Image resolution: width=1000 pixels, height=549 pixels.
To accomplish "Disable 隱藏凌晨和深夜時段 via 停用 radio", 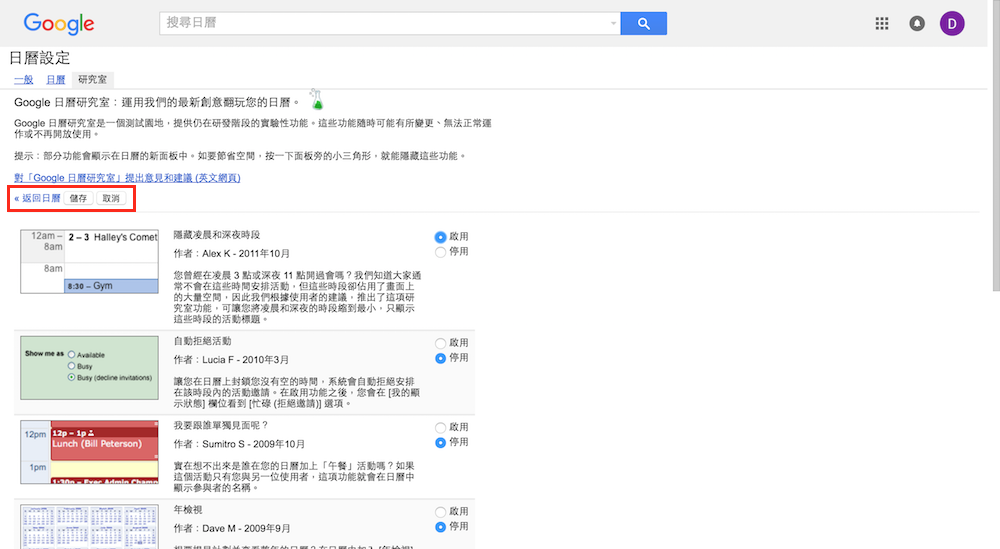I will [x=441, y=252].
